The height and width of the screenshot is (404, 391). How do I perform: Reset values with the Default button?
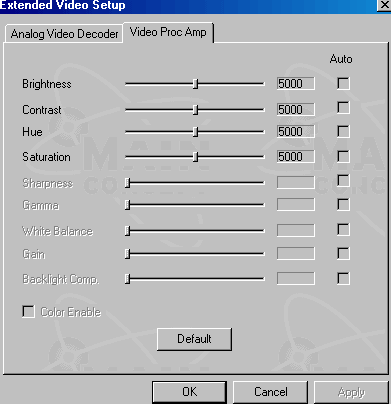(194, 339)
